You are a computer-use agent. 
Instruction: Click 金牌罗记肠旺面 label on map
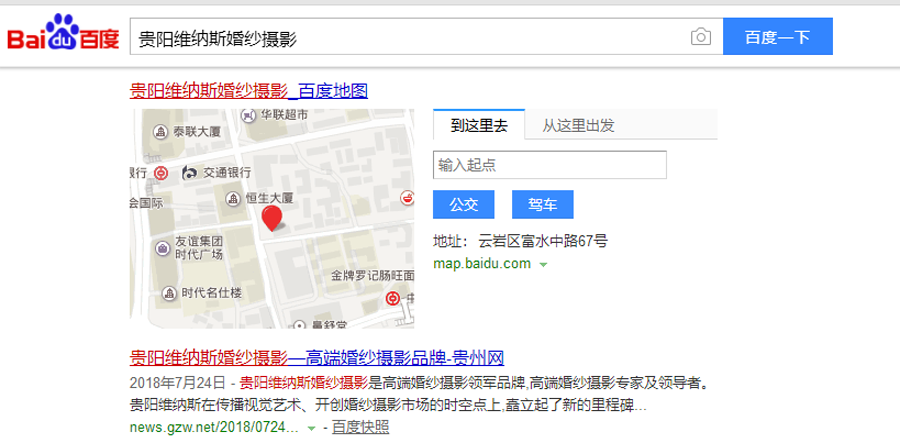(372, 276)
